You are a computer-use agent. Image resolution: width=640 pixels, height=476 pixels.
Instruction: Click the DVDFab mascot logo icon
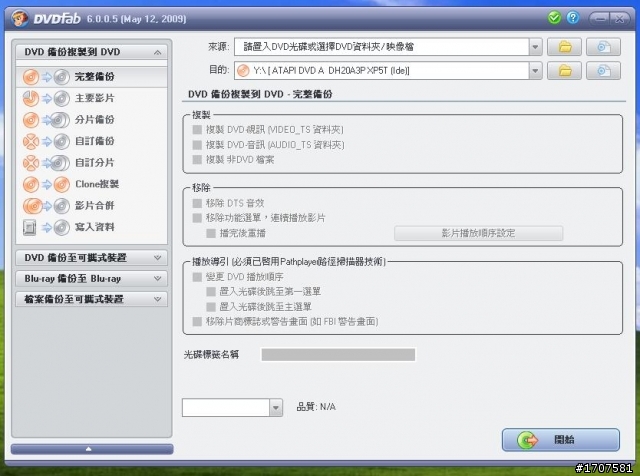(19, 18)
